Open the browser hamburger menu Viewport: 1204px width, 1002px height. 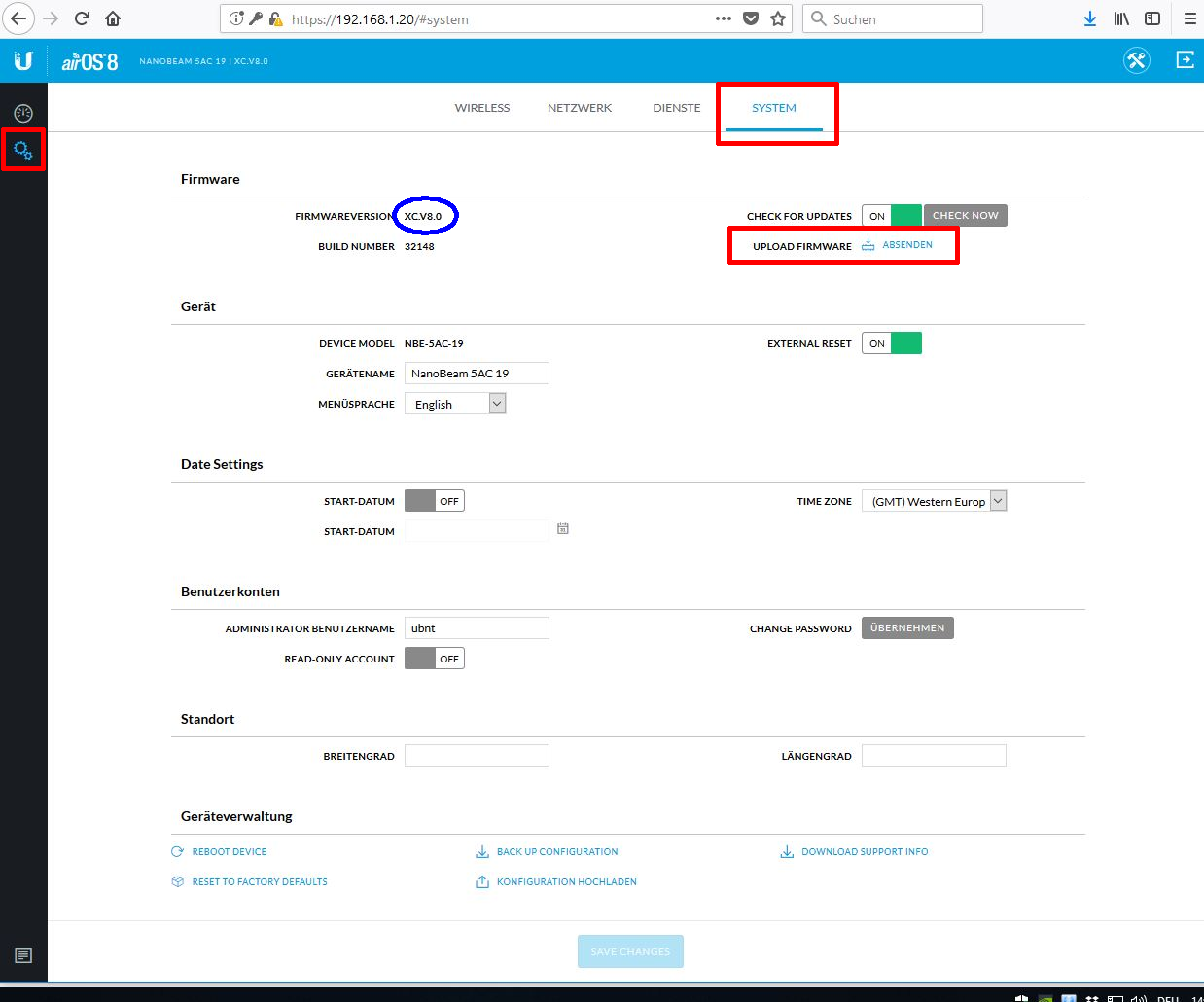point(1189,18)
